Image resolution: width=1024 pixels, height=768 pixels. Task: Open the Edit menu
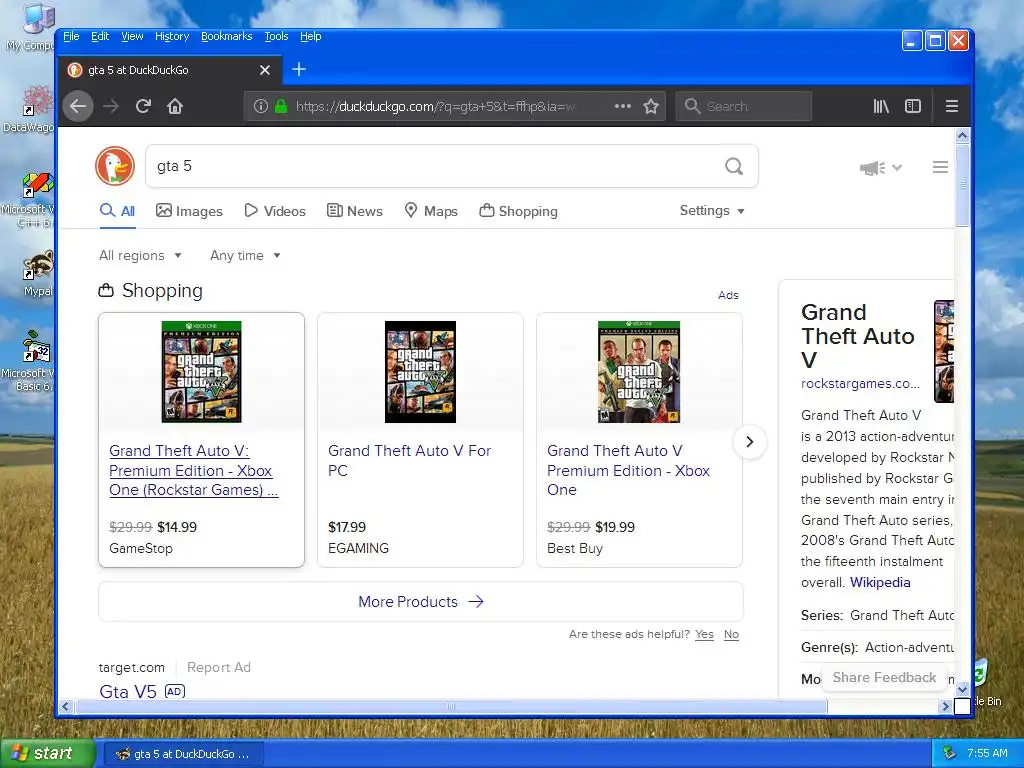[100, 36]
